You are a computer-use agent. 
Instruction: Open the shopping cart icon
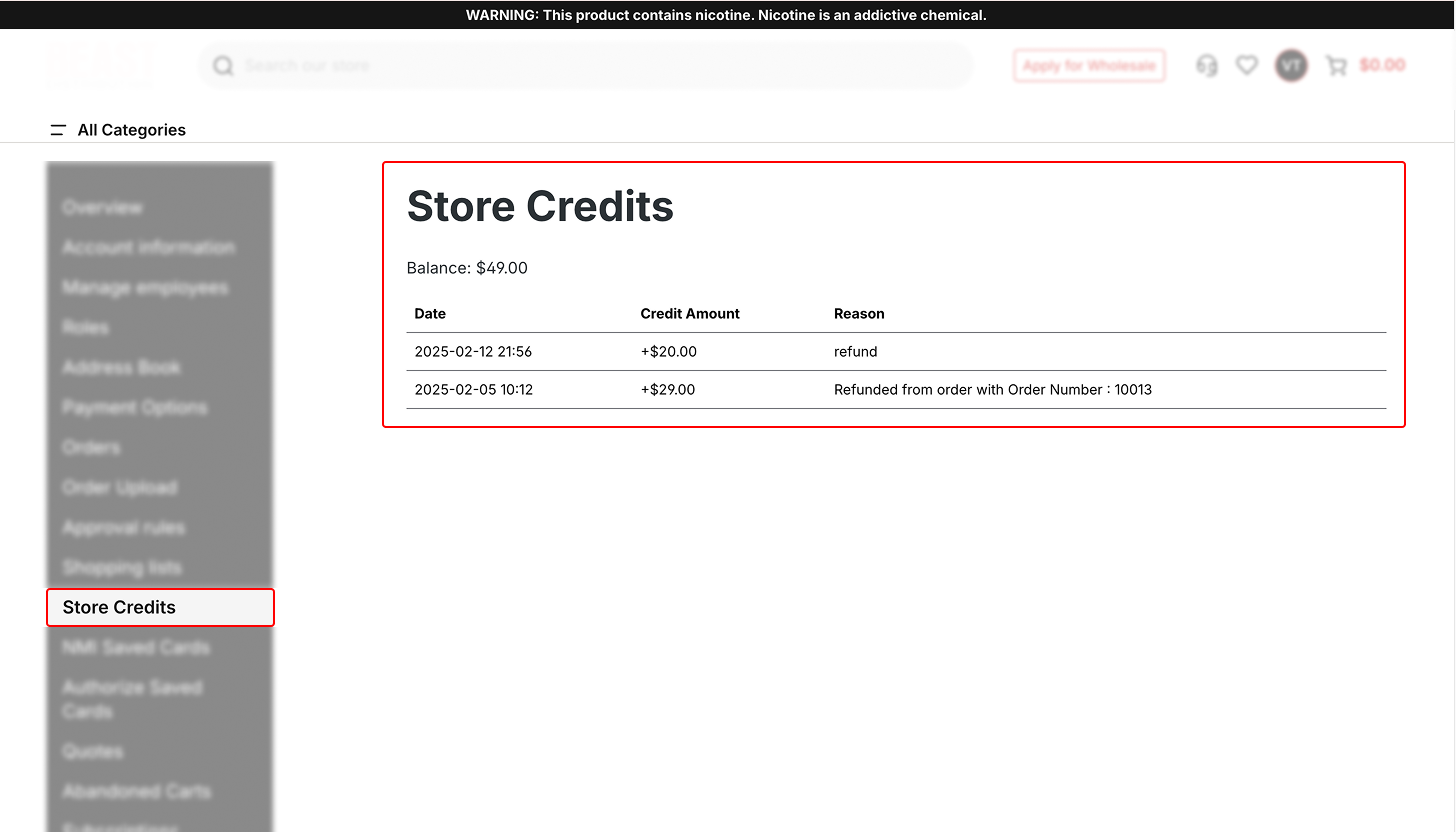[x=1336, y=66]
